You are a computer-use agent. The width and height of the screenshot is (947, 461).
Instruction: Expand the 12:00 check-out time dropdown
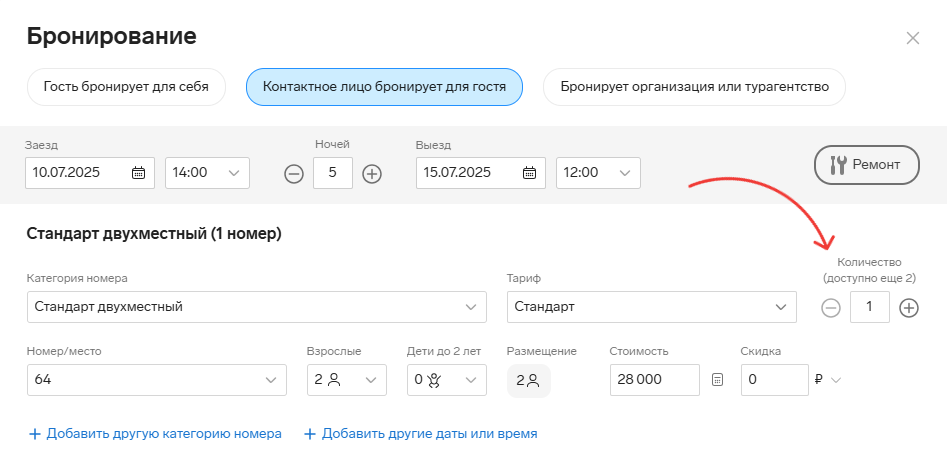pyautogui.click(x=598, y=173)
